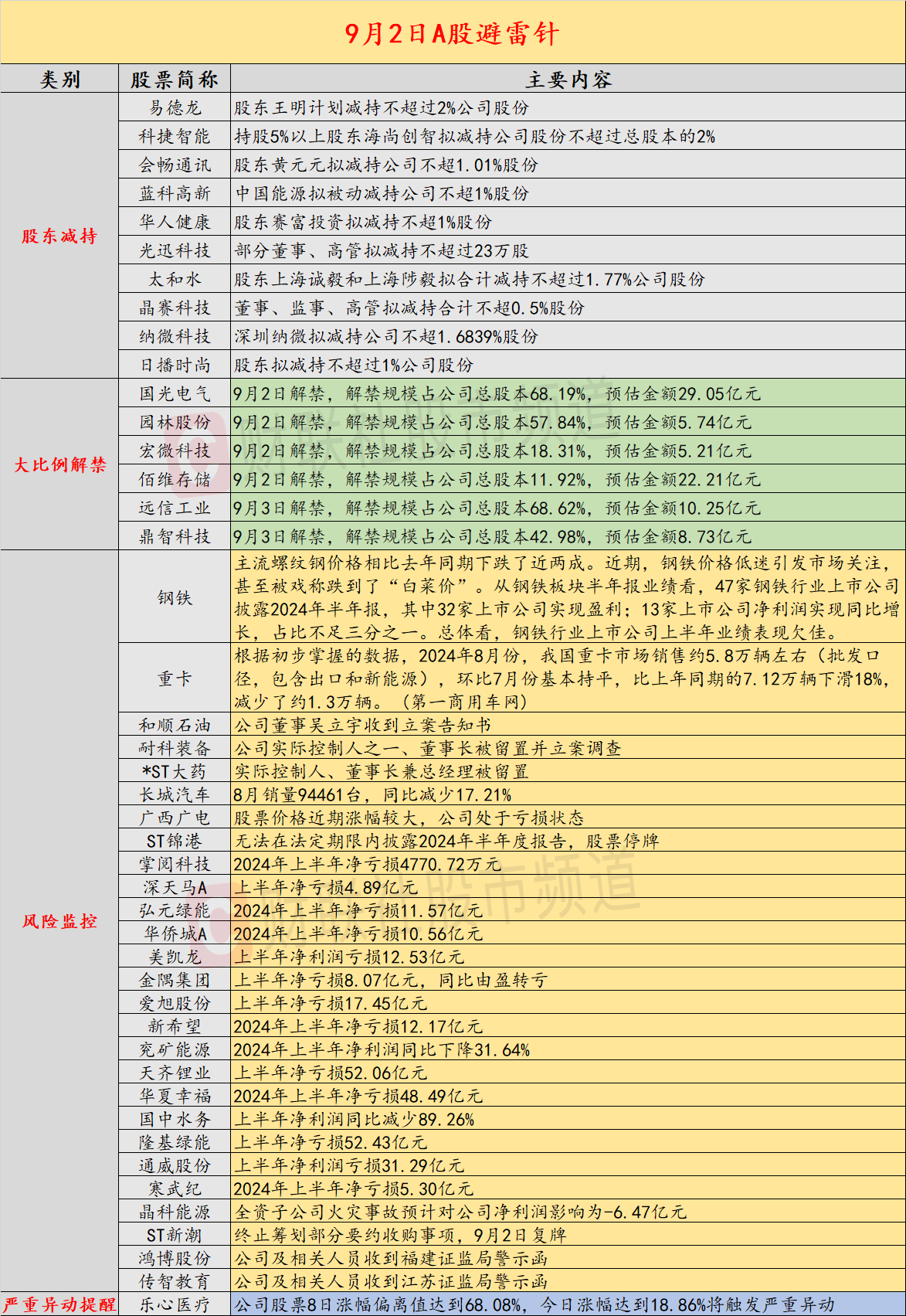Select stock name ST新潮
906x1316 pixels.
[x=175, y=1236]
